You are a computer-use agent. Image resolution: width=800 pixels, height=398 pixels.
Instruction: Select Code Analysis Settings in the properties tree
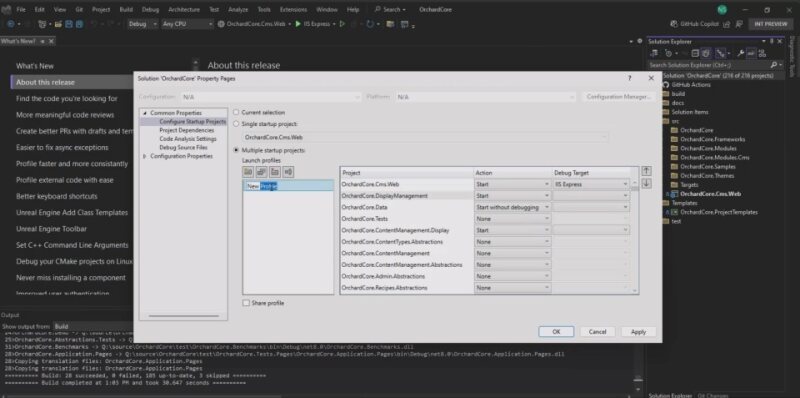click(188, 139)
